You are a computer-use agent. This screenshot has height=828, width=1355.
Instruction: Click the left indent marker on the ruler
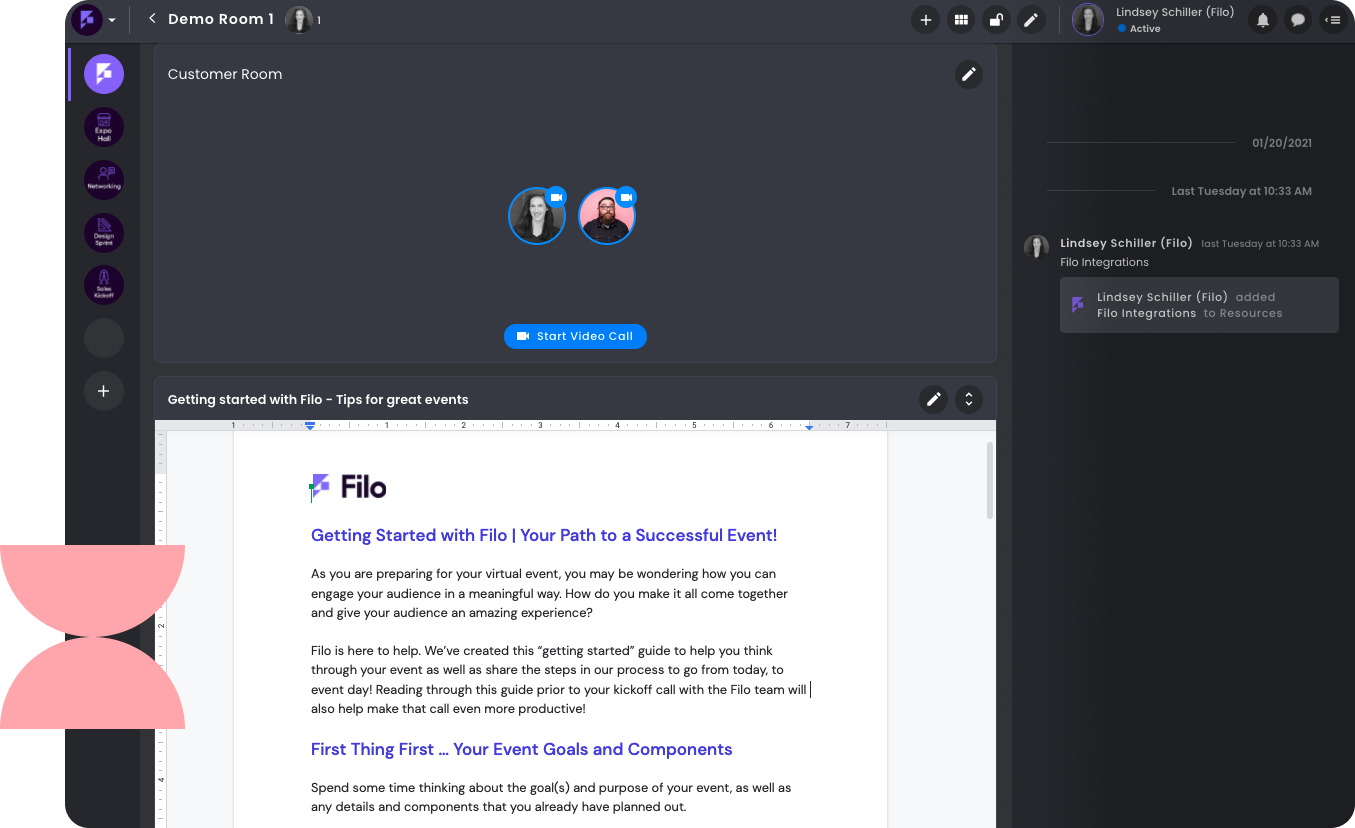(x=310, y=425)
